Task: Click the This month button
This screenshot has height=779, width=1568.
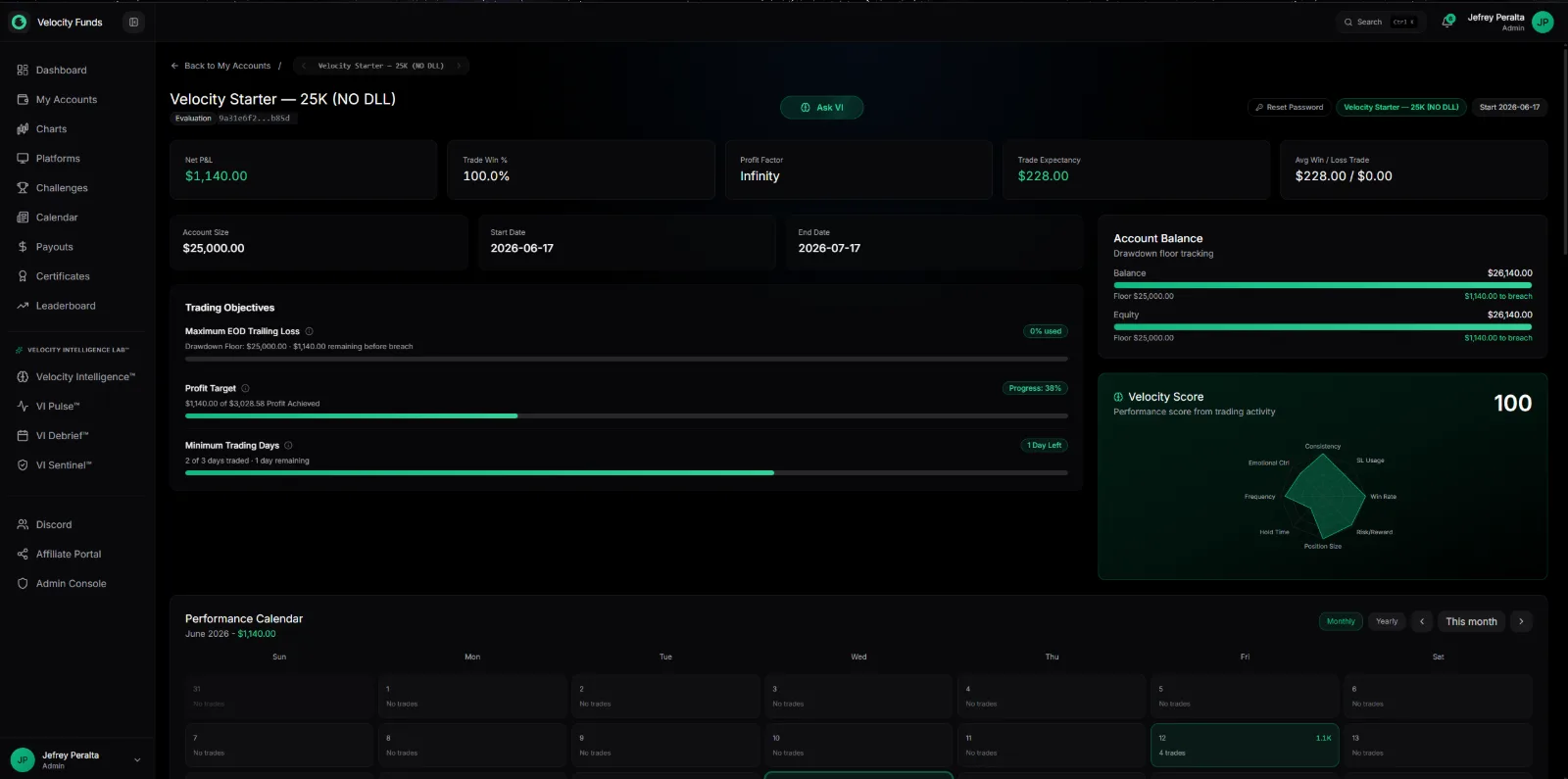Action: (x=1471, y=621)
